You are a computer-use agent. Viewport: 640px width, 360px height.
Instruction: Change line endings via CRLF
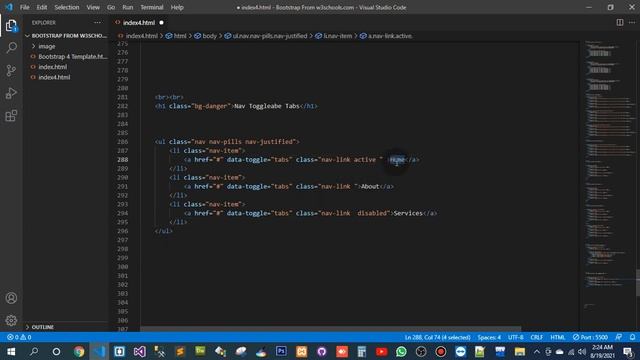click(536, 337)
